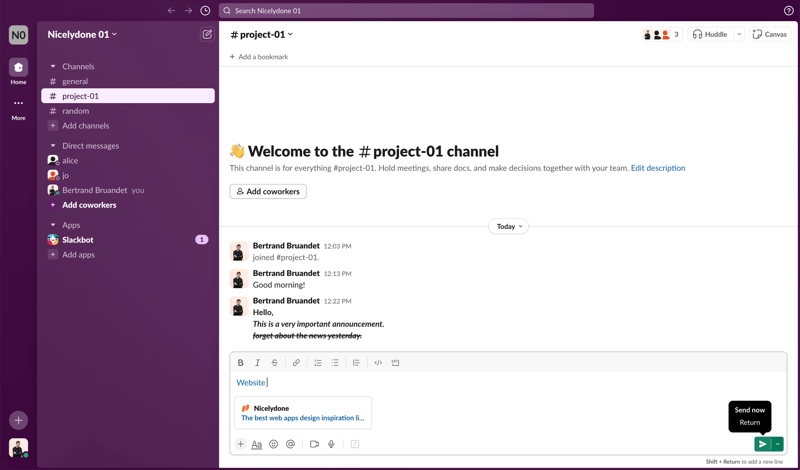Apply blockquote formatting in composer
Screen dimensions: 800x470
(x=356, y=363)
